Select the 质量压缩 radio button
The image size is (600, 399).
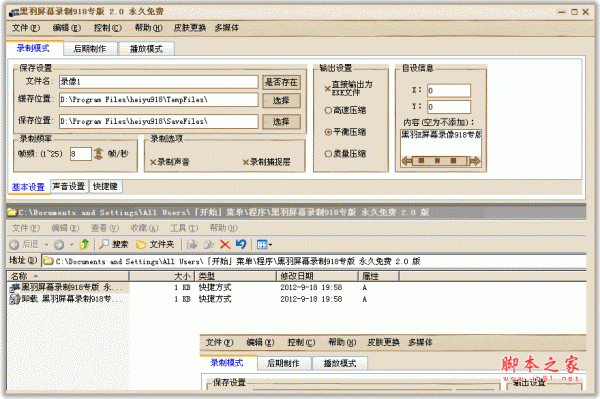click(x=345, y=154)
